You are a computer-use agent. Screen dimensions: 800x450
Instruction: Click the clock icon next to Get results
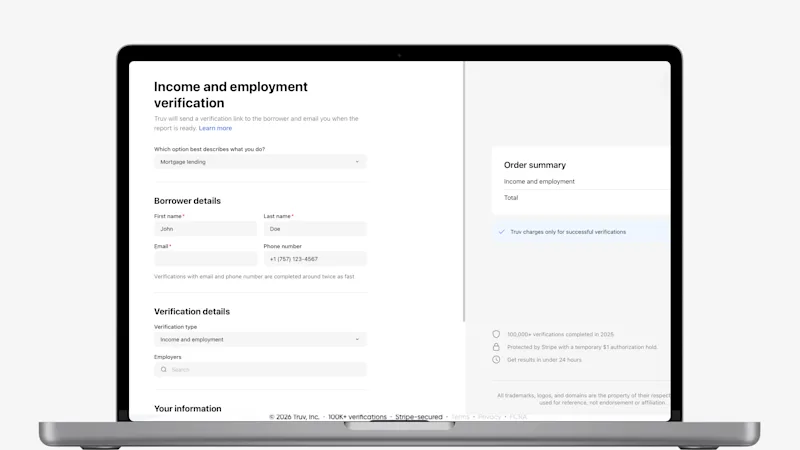pyautogui.click(x=496, y=360)
